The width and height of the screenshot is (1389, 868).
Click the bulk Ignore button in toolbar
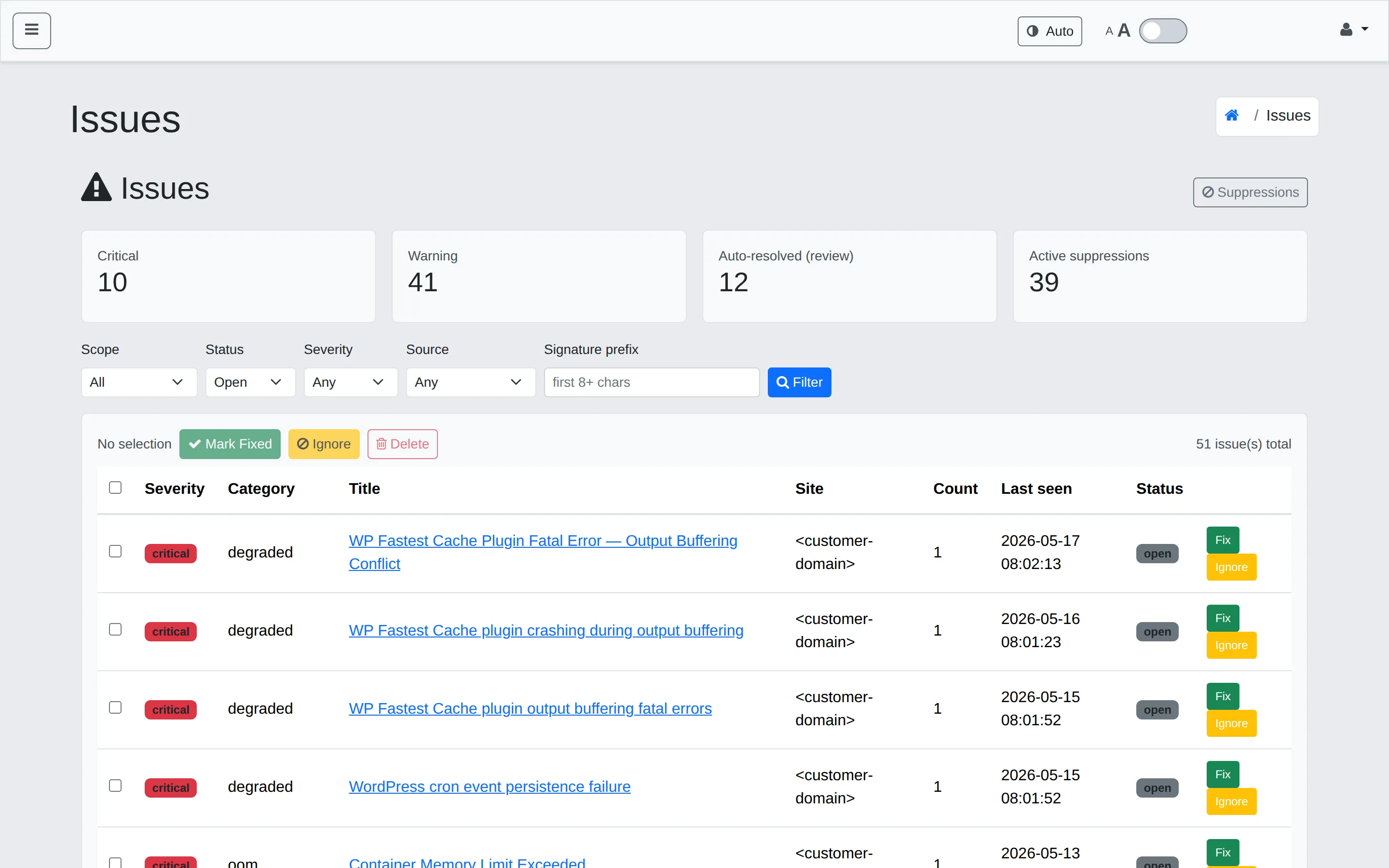click(324, 444)
